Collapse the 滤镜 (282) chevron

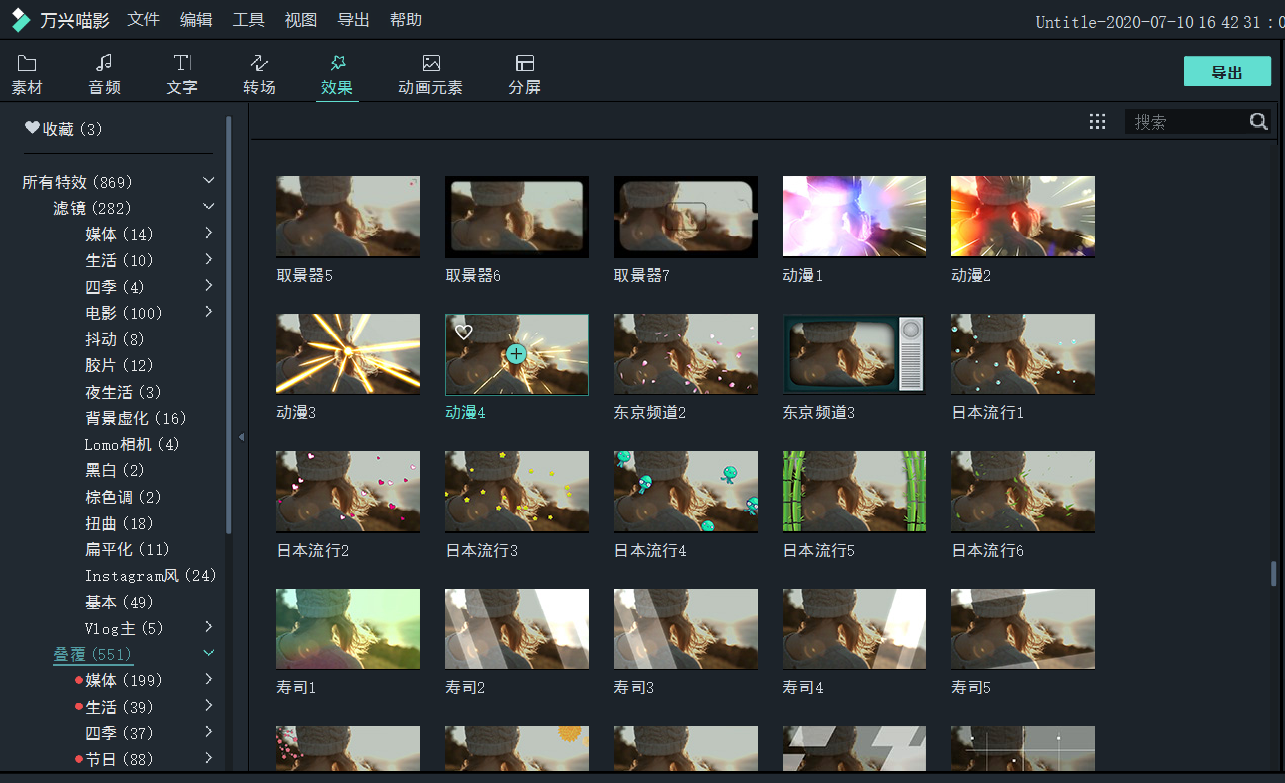[x=209, y=207]
